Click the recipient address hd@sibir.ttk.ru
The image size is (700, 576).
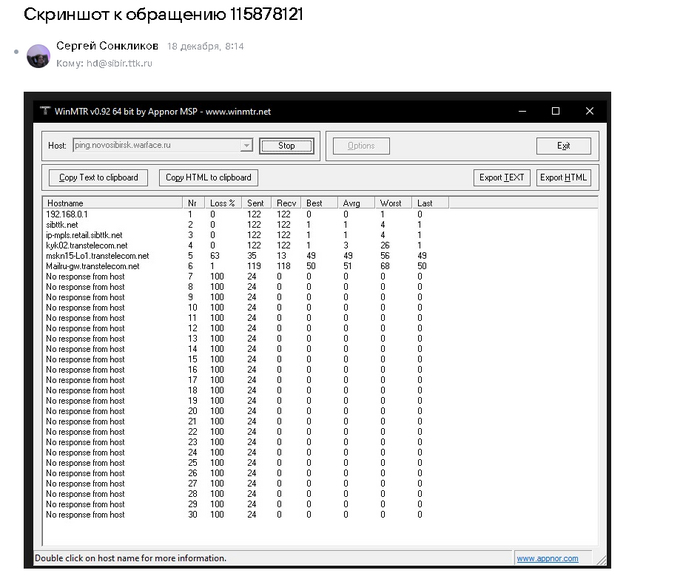[x=119, y=63]
